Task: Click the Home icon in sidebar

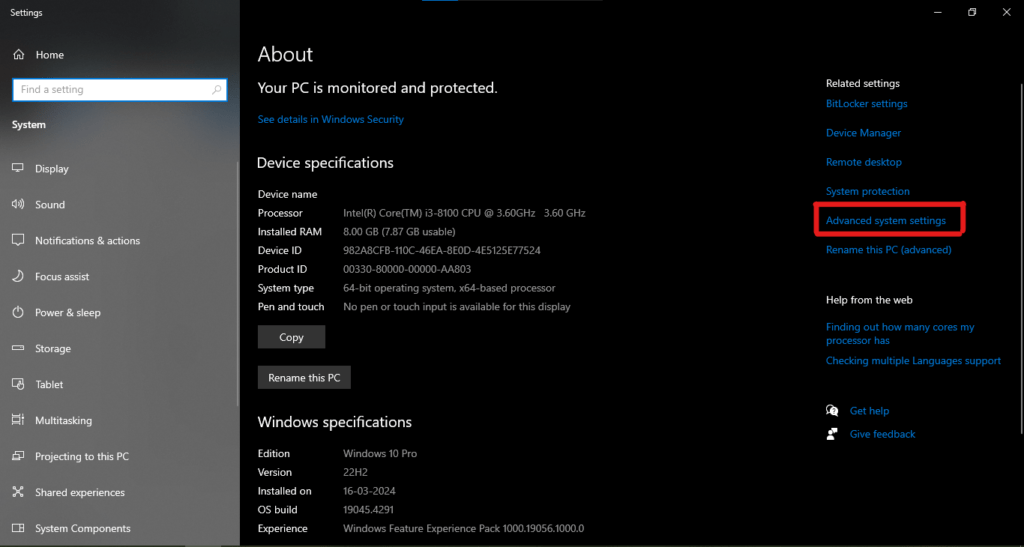Action: (18, 55)
